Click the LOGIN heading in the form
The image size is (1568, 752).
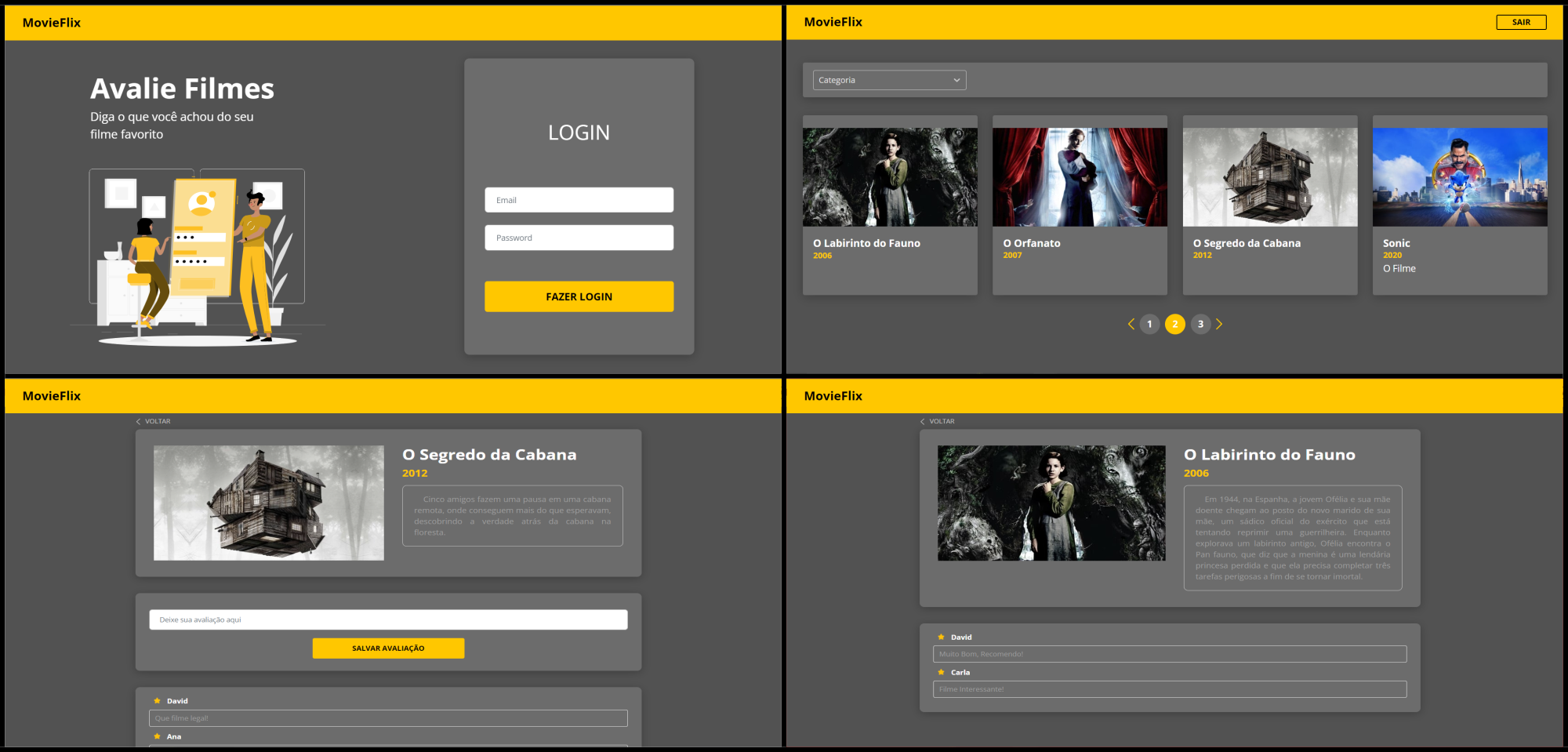(x=579, y=133)
